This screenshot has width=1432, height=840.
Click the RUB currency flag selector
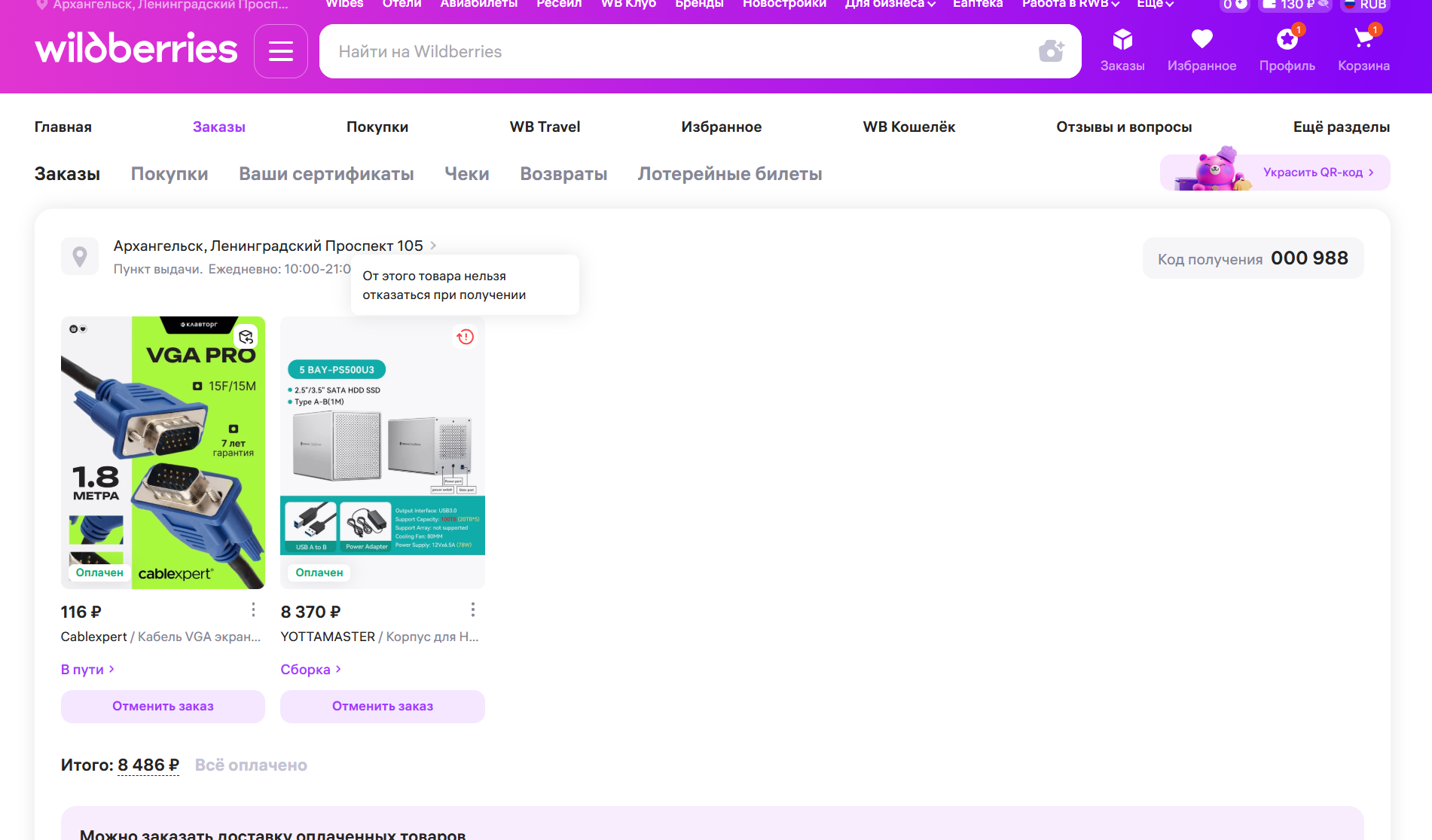coord(1365,5)
